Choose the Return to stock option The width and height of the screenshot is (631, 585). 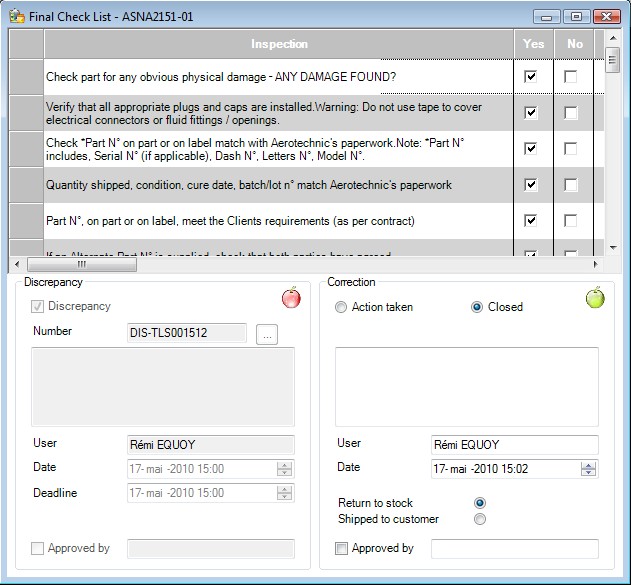(x=480, y=503)
